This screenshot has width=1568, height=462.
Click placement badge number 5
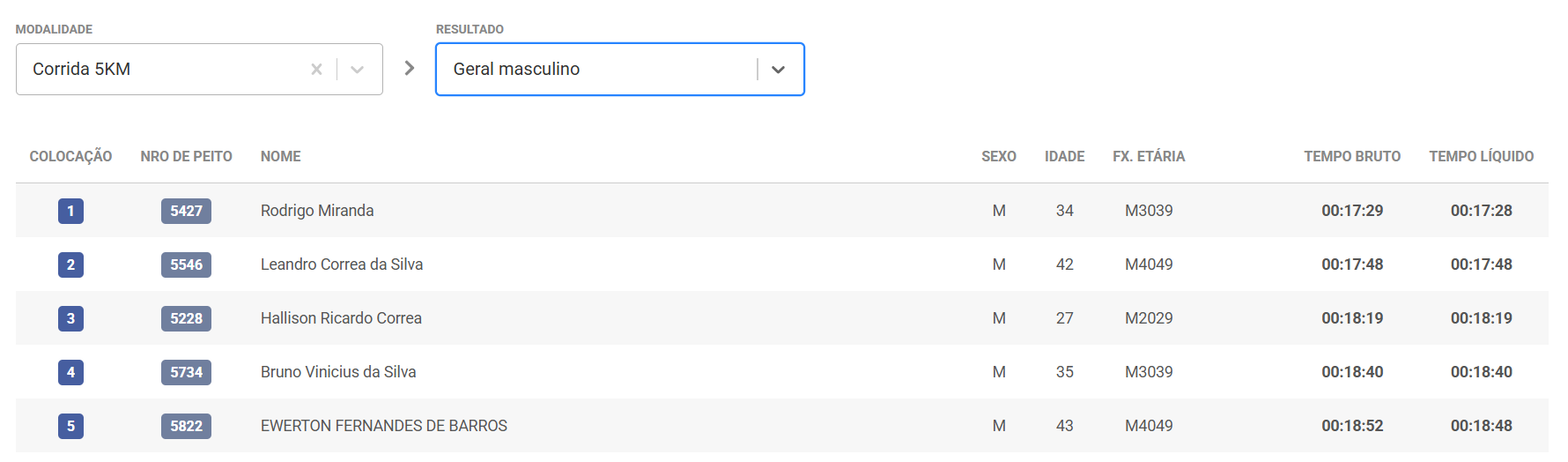tap(70, 426)
